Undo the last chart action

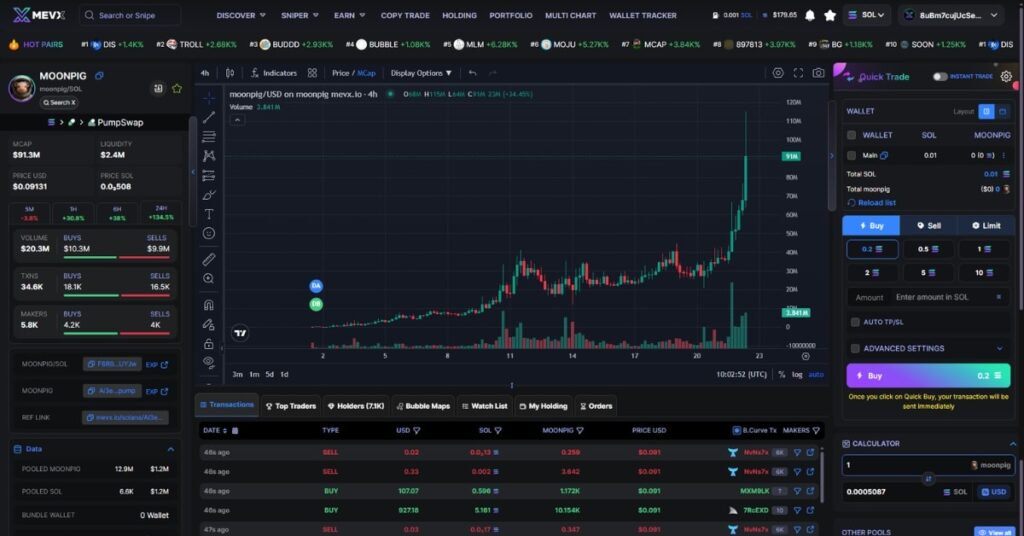472,73
